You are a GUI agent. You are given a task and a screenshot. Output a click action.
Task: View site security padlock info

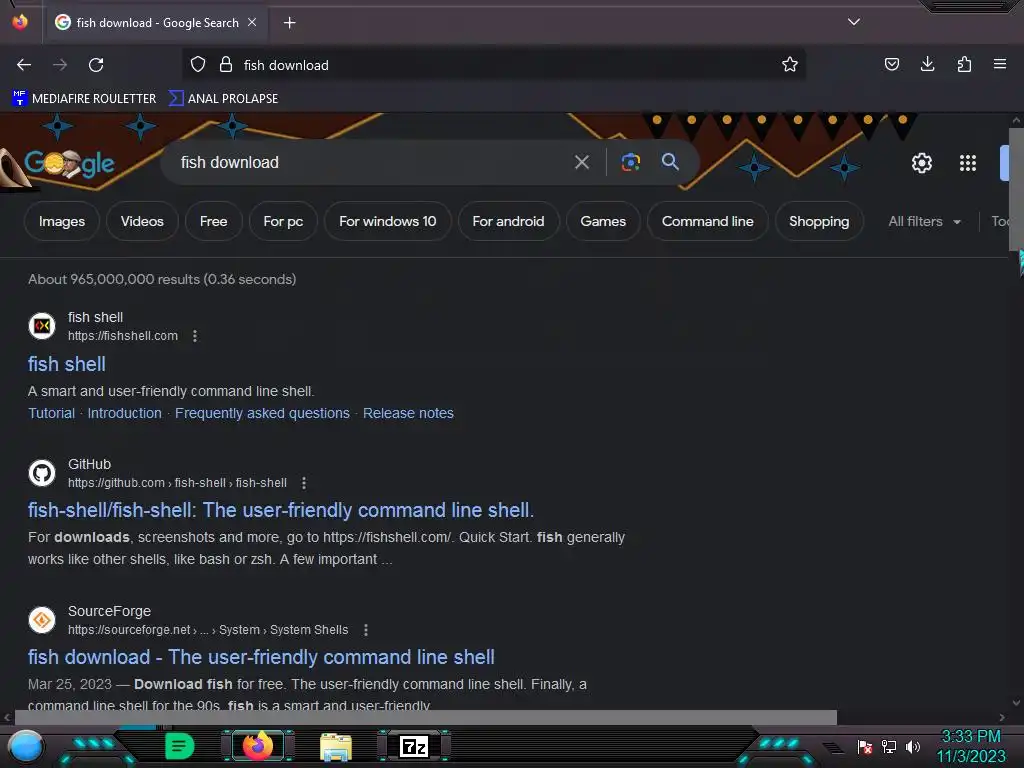[x=226, y=65]
